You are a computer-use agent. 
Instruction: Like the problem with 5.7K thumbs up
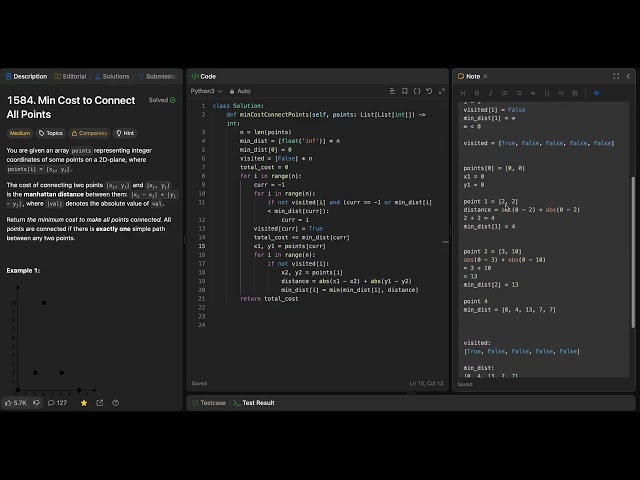coord(16,403)
